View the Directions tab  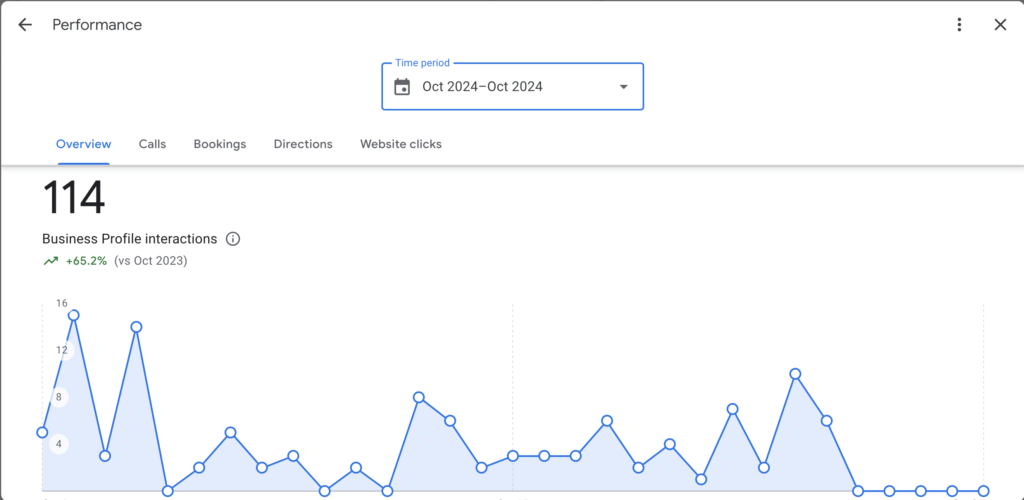point(303,144)
